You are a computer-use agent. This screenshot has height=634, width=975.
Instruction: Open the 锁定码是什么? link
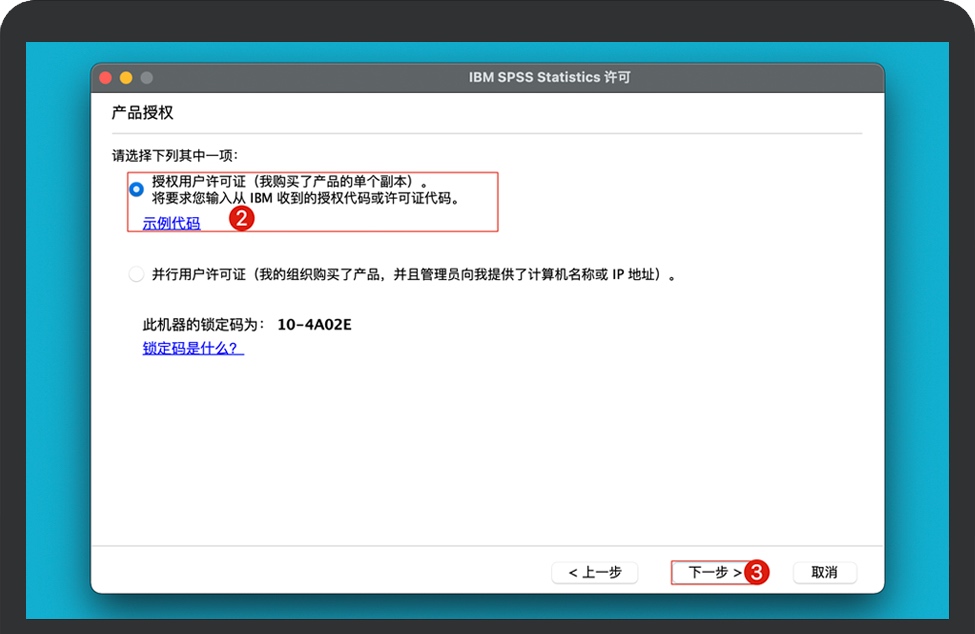click(x=193, y=348)
